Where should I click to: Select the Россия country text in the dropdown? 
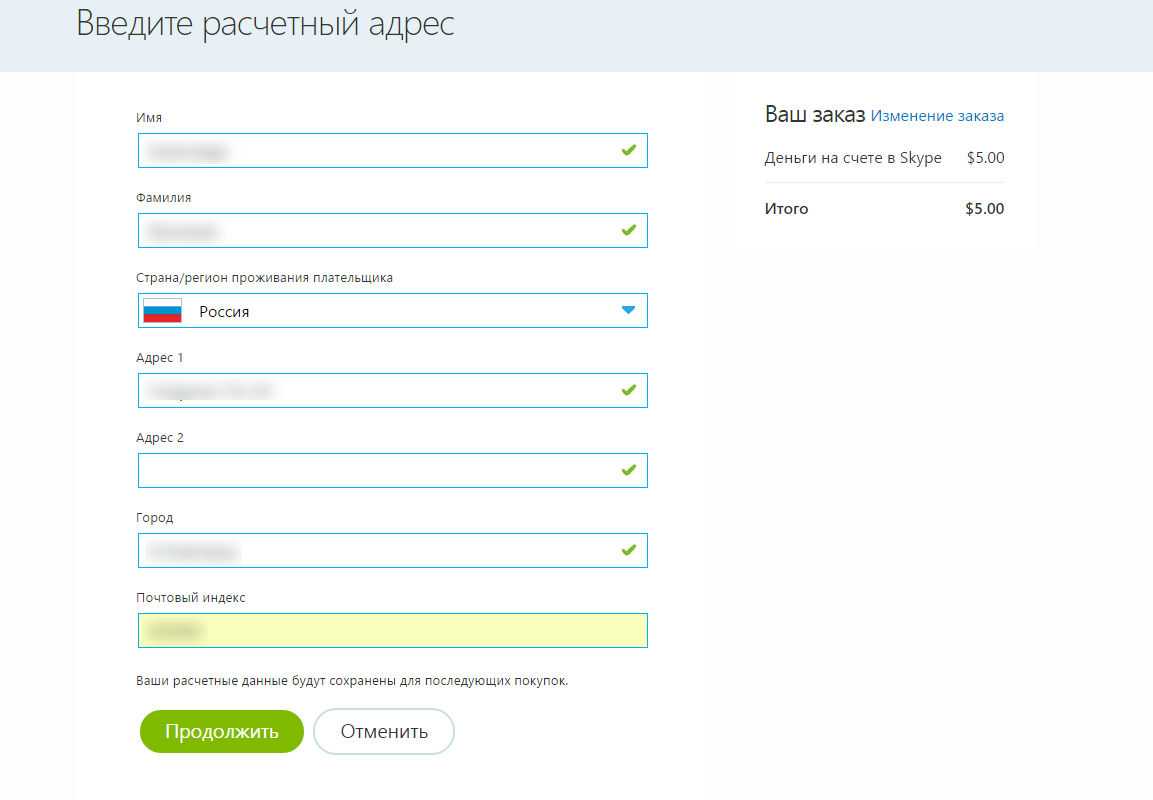pos(224,312)
